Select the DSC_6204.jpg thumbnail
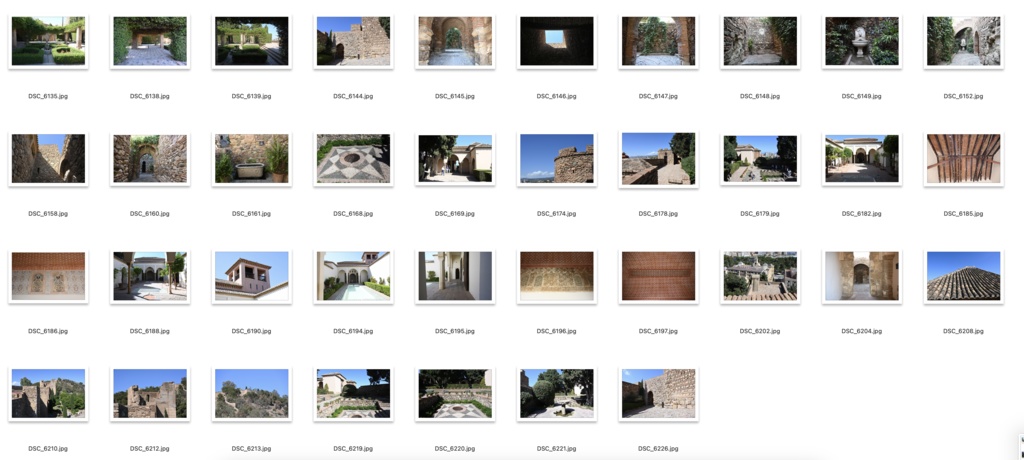This screenshot has height=460, width=1024. pyautogui.click(x=861, y=276)
